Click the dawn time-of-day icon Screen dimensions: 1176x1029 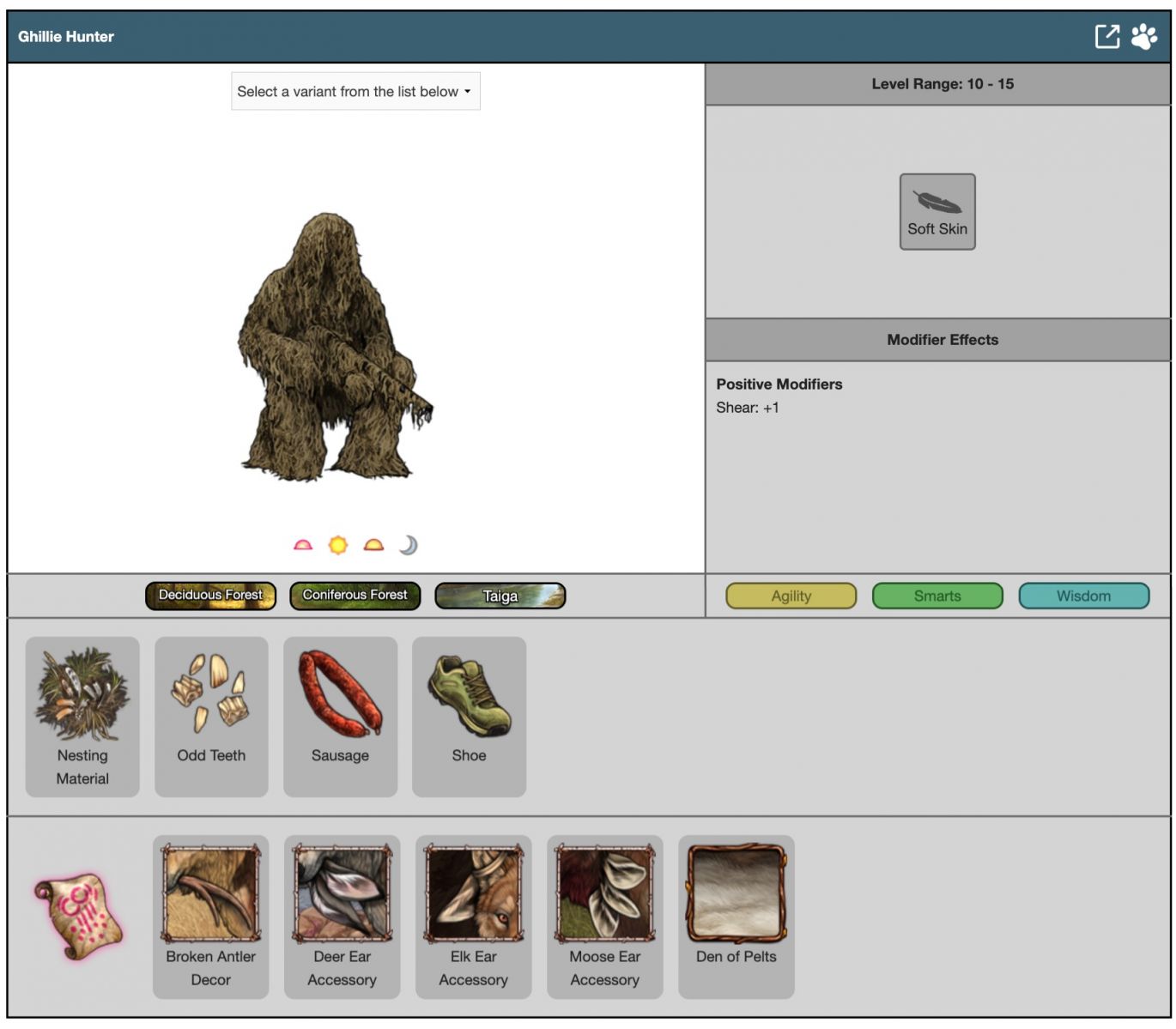[x=303, y=545]
